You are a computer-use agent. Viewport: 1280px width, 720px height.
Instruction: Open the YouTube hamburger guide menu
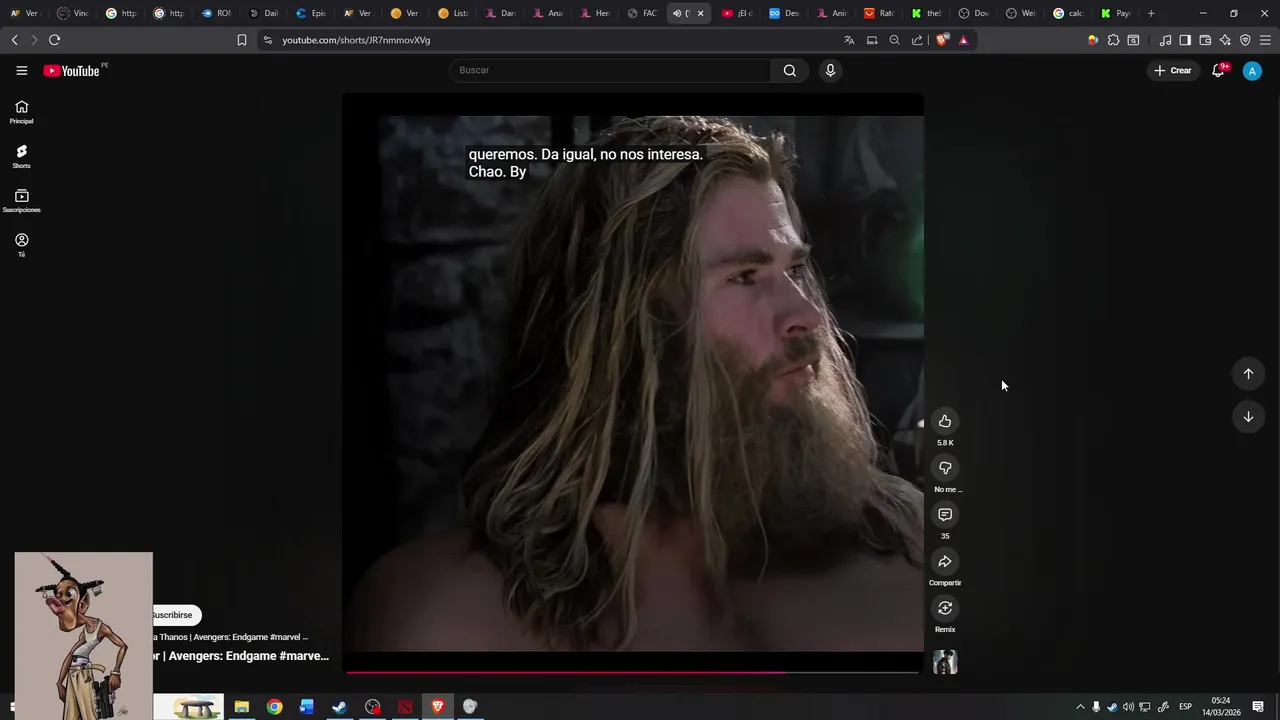[x=21, y=70]
